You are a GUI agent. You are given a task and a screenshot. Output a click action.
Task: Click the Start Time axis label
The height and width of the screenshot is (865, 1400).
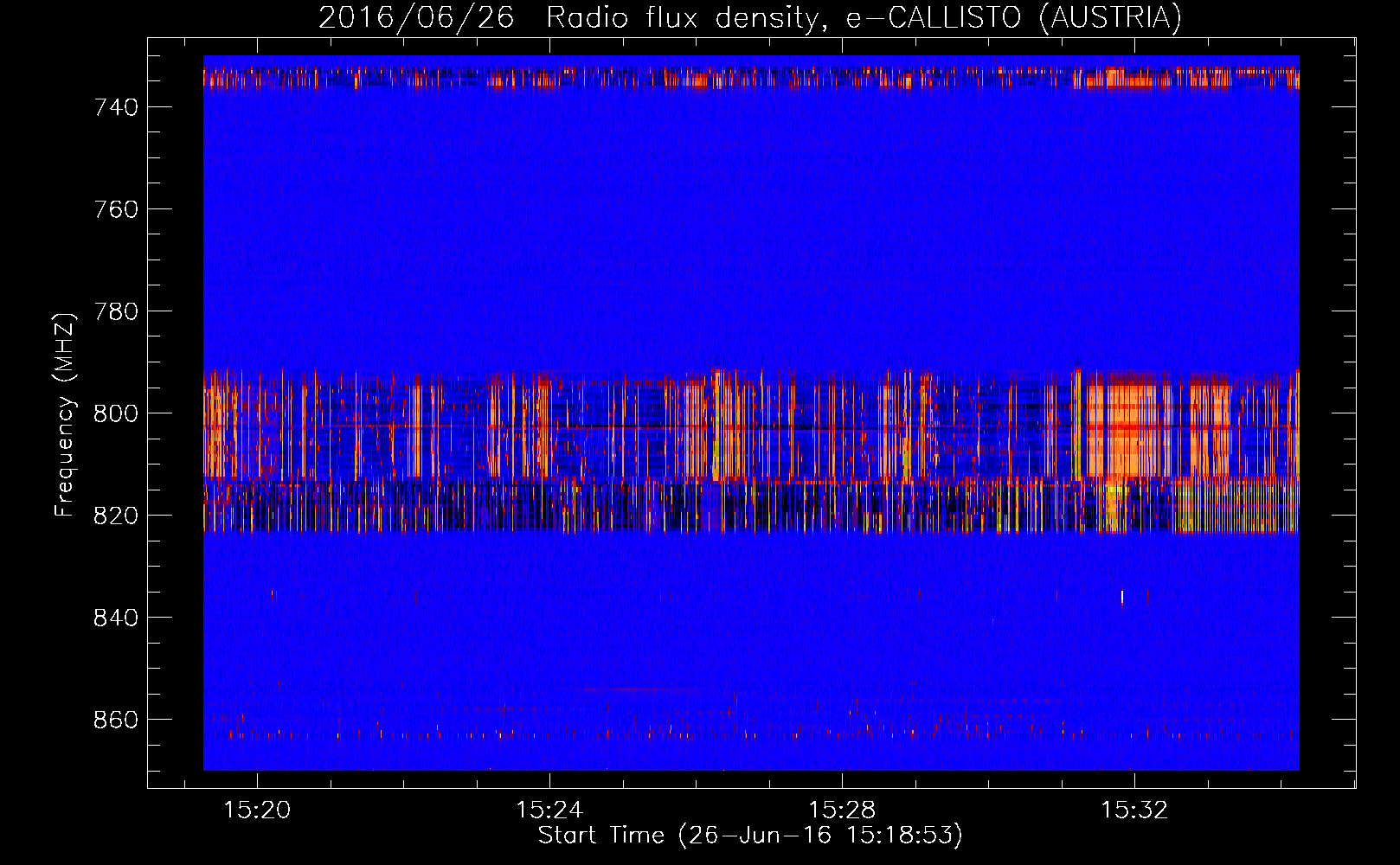750,835
